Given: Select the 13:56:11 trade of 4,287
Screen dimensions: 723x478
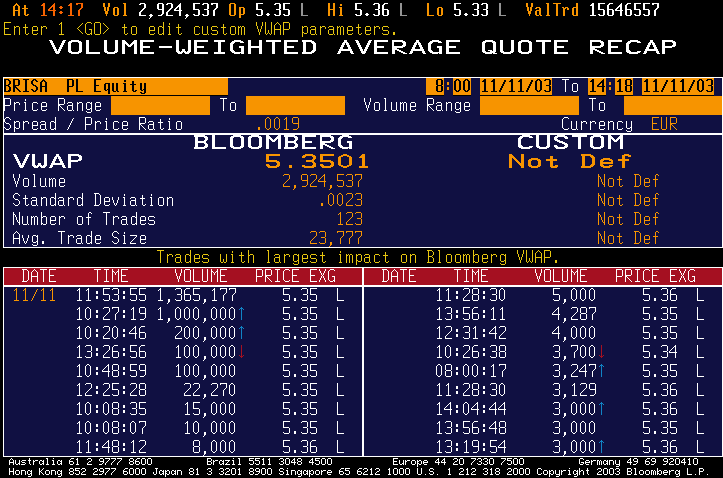Looking at the screenshot, I should tap(543, 314).
